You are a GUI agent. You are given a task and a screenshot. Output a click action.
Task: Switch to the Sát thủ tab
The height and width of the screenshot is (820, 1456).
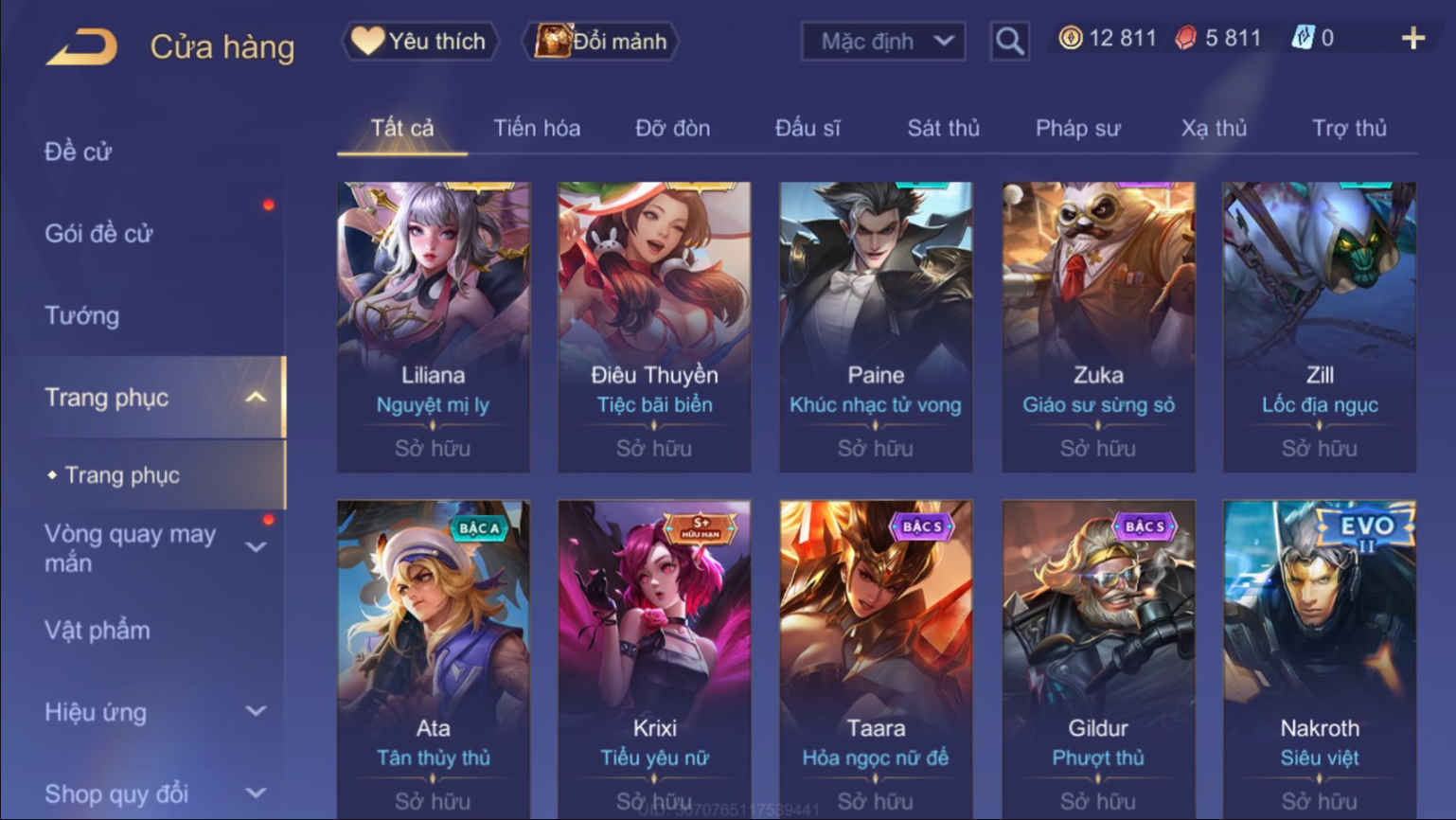tap(943, 128)
